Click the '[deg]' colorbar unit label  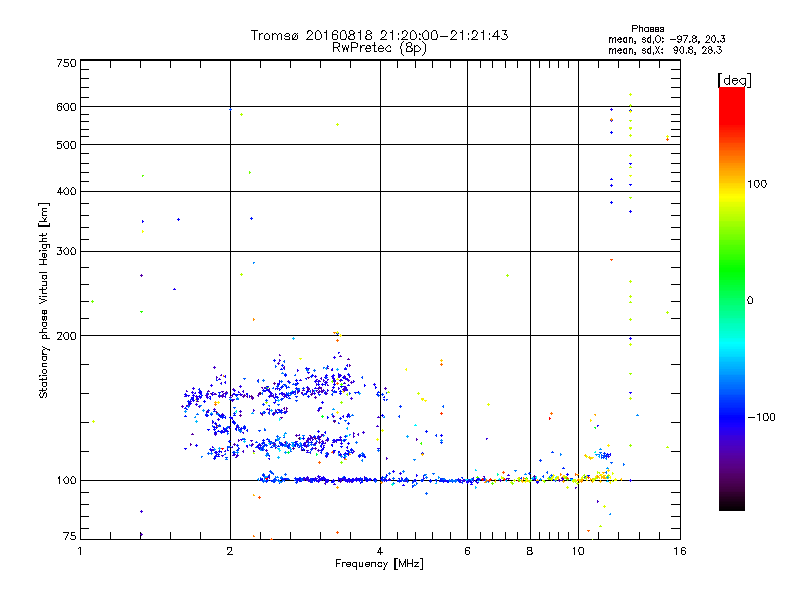734,80
